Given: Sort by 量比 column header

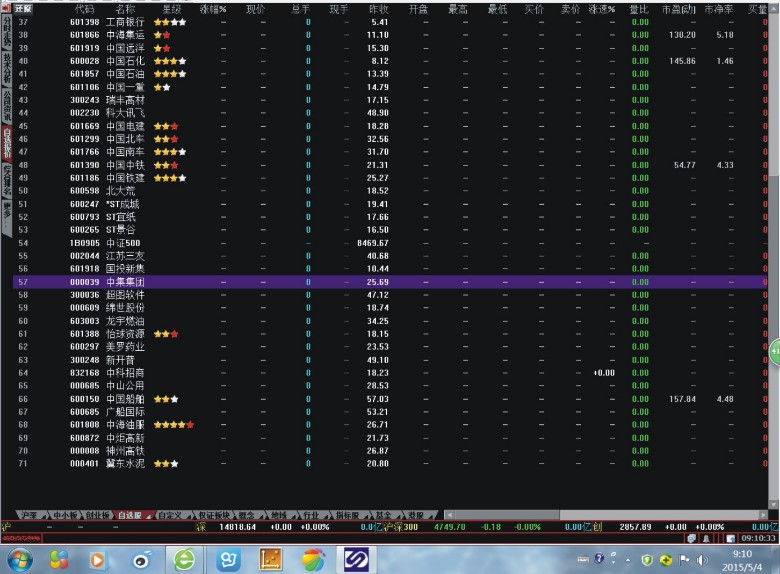Looking at the screenshot, I should click(x=639, y=9).
